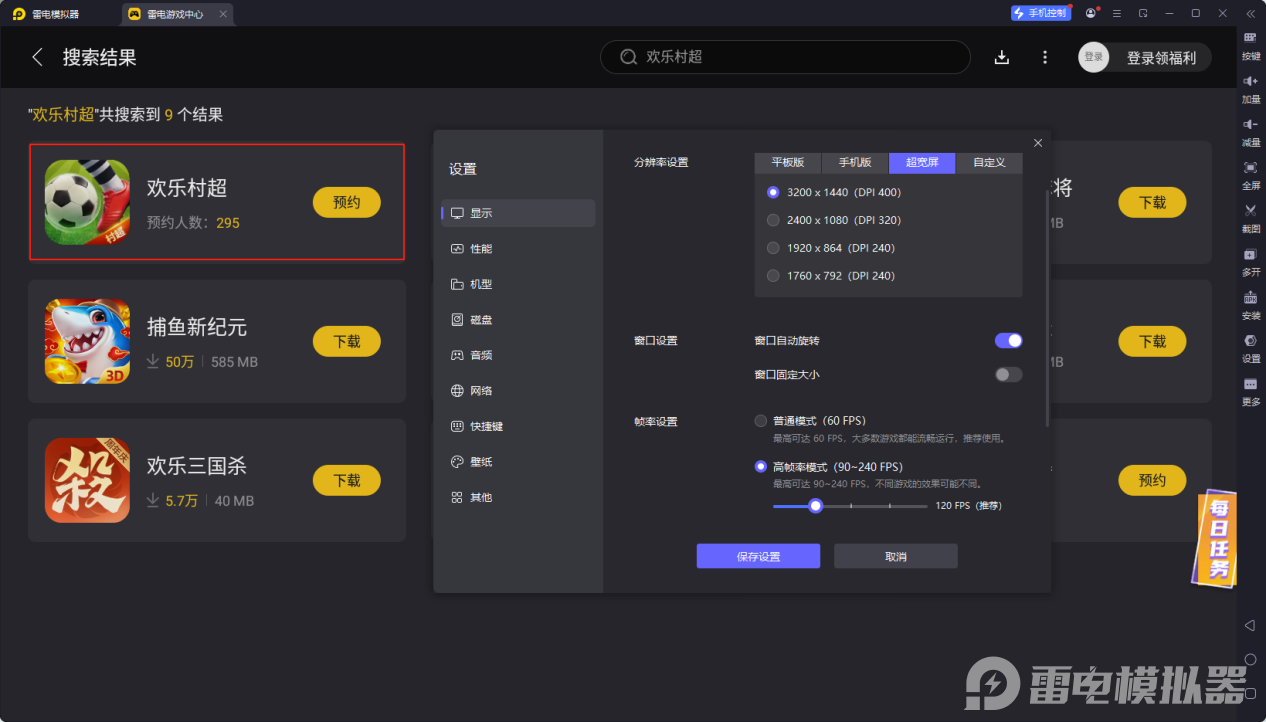The width and height of the screenshot is (1266, 722).
Task: Close the 雷电游戏中心 tab
Action: point(222,14)
